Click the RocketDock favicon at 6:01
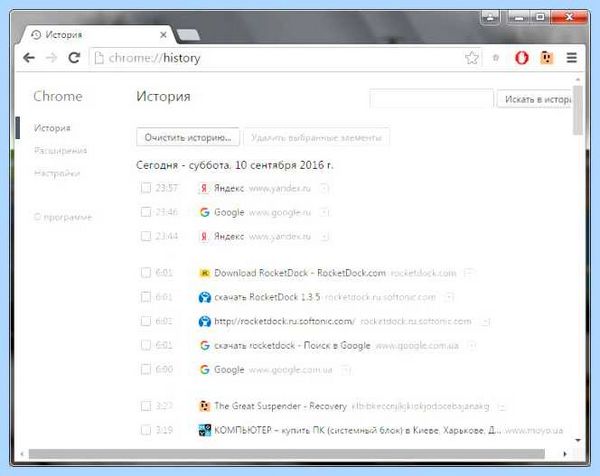 tap(204, 273)
